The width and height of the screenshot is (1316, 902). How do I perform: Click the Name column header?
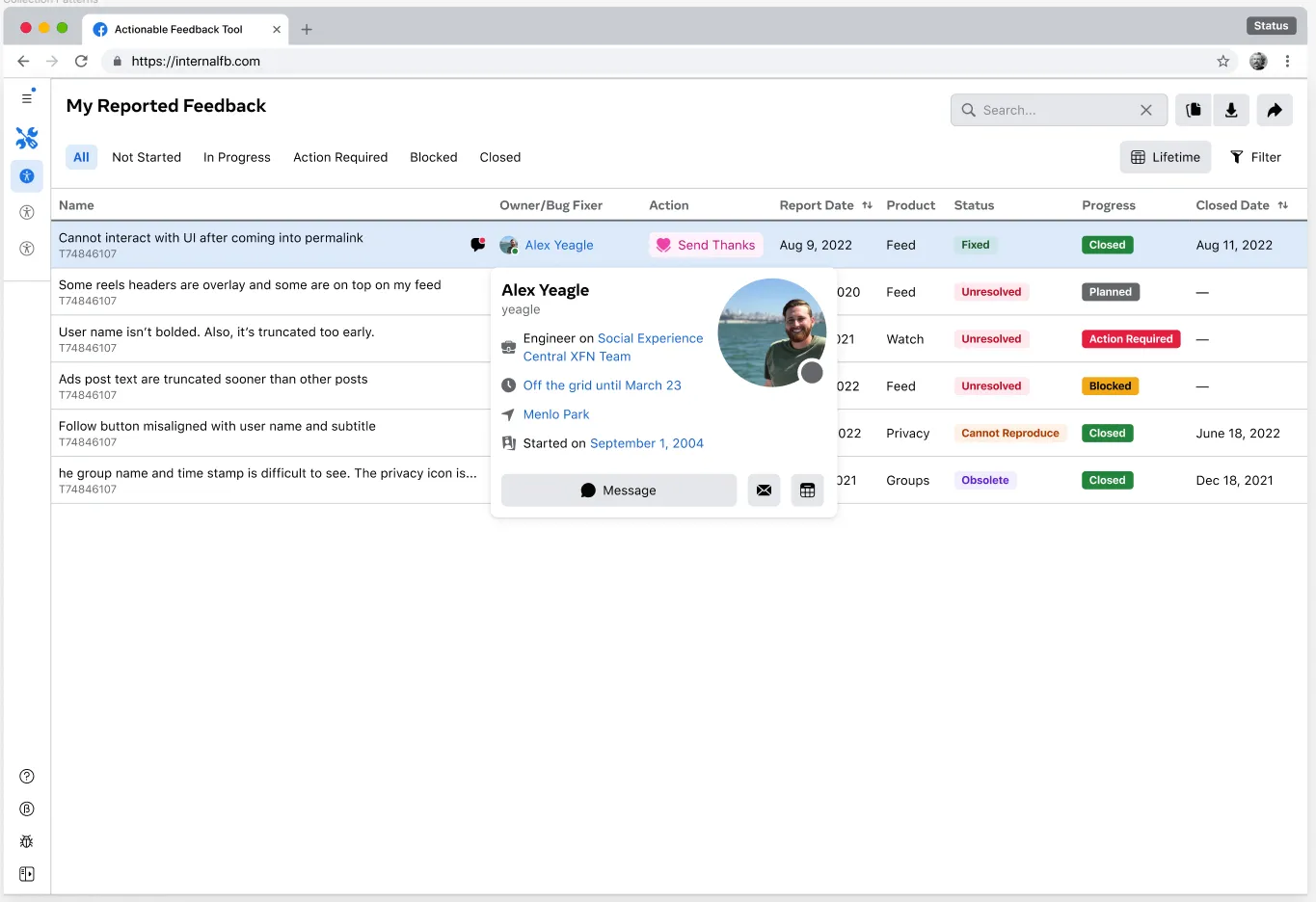tap(76, 205)
